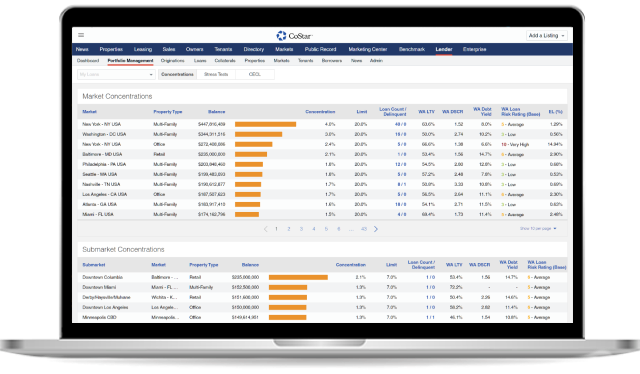Open the Add a Listing dropdown
640x374 pixels.
547,36
